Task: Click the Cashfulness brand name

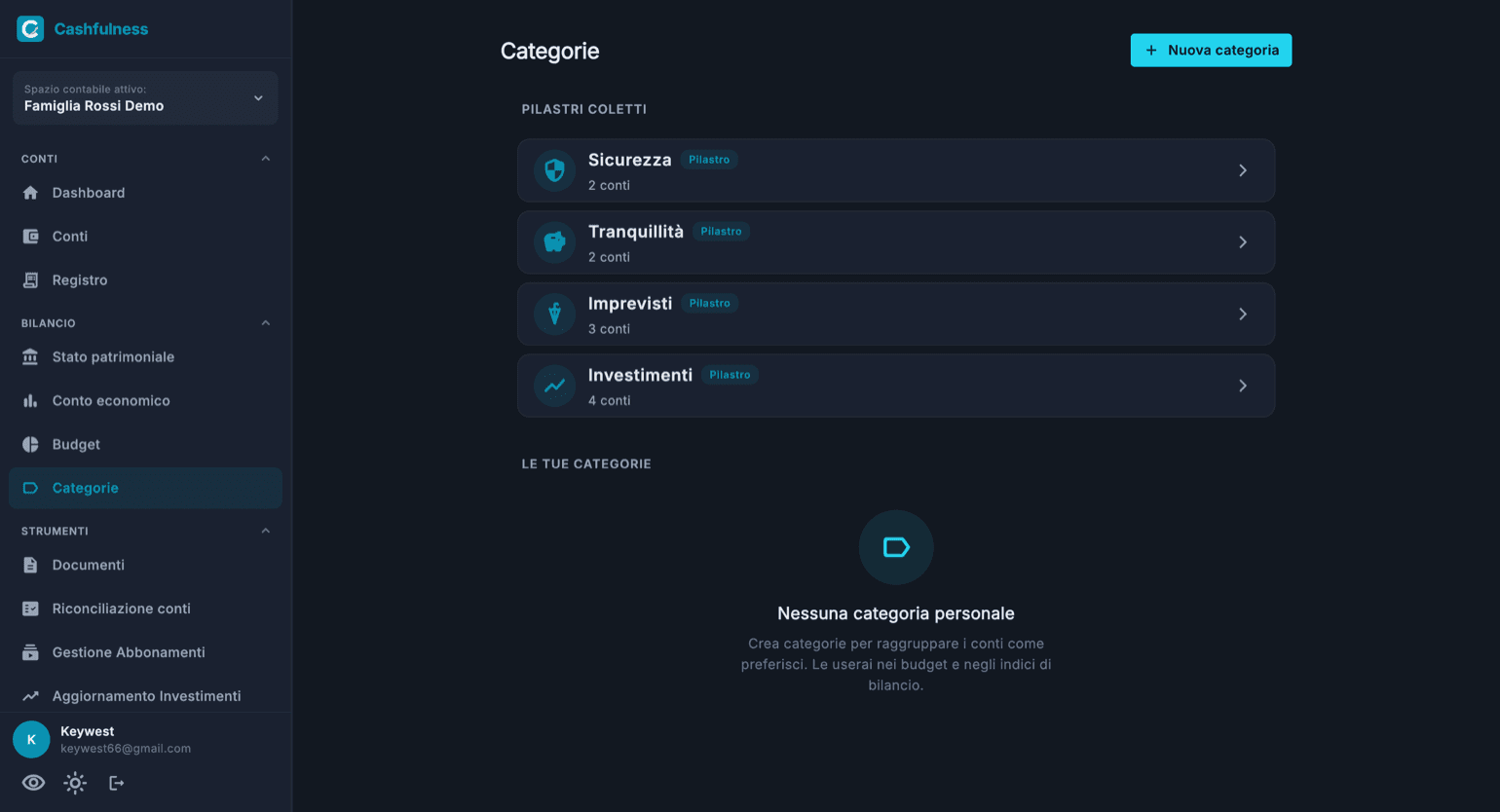Action: [101, 29]
